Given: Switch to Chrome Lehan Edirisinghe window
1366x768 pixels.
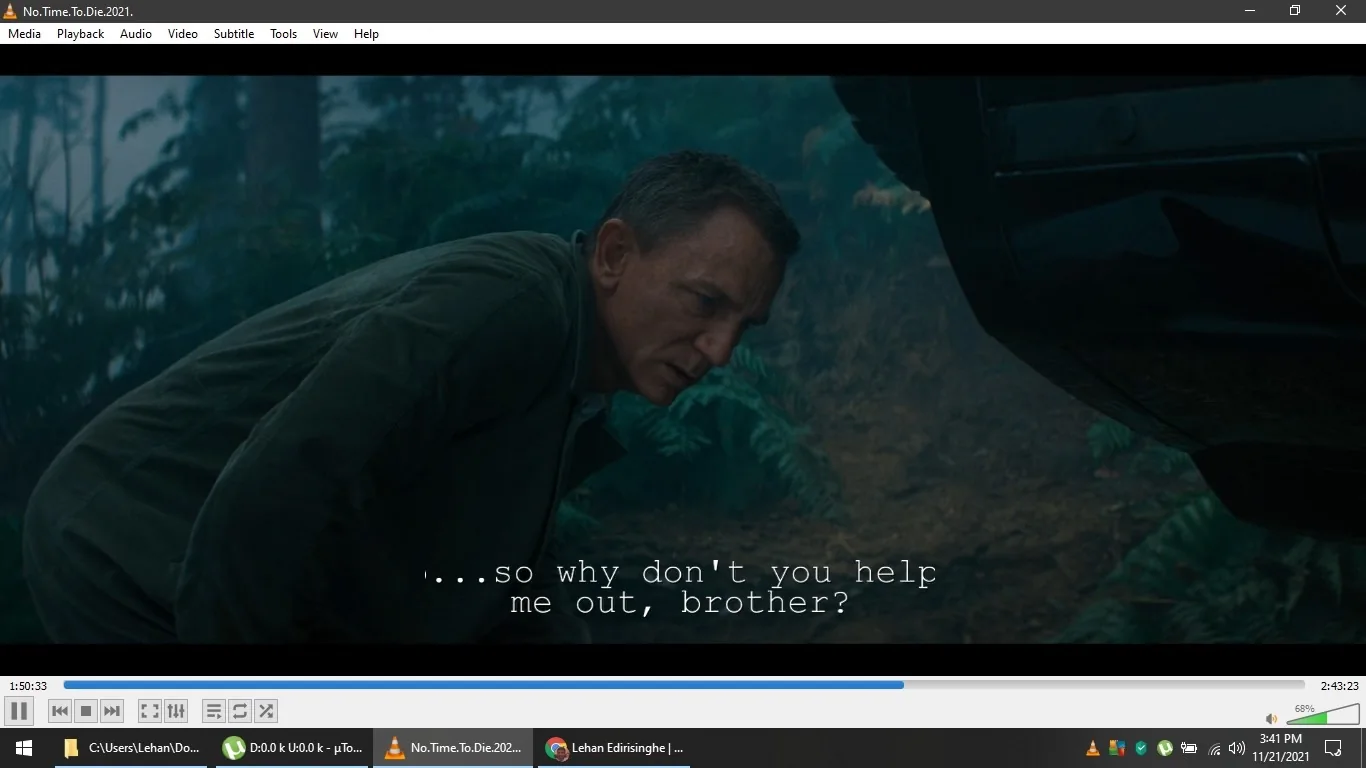Looking at the screenshot, I should pos(616,748).
